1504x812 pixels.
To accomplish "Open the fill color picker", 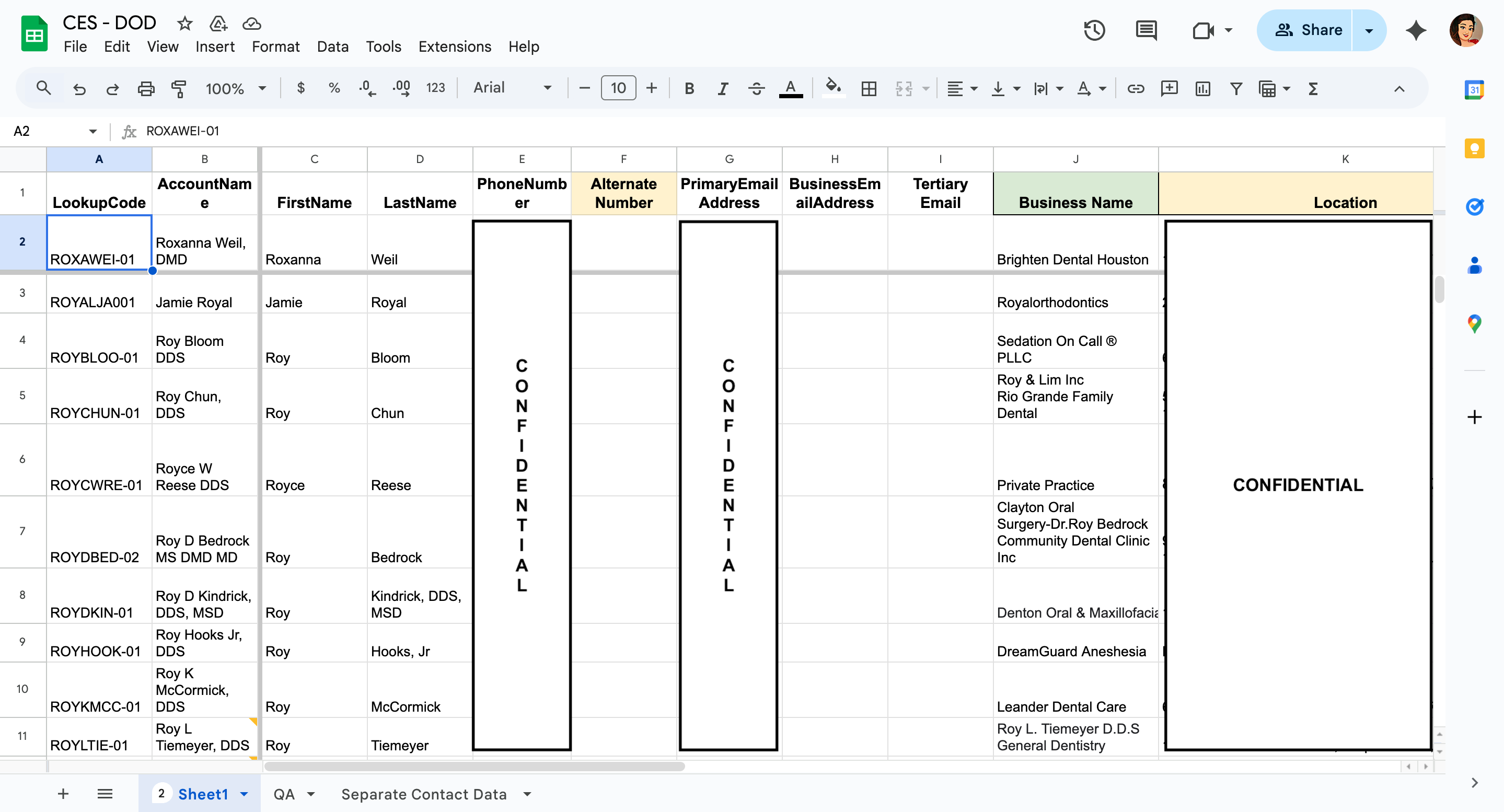I will (x=833, y=89).
